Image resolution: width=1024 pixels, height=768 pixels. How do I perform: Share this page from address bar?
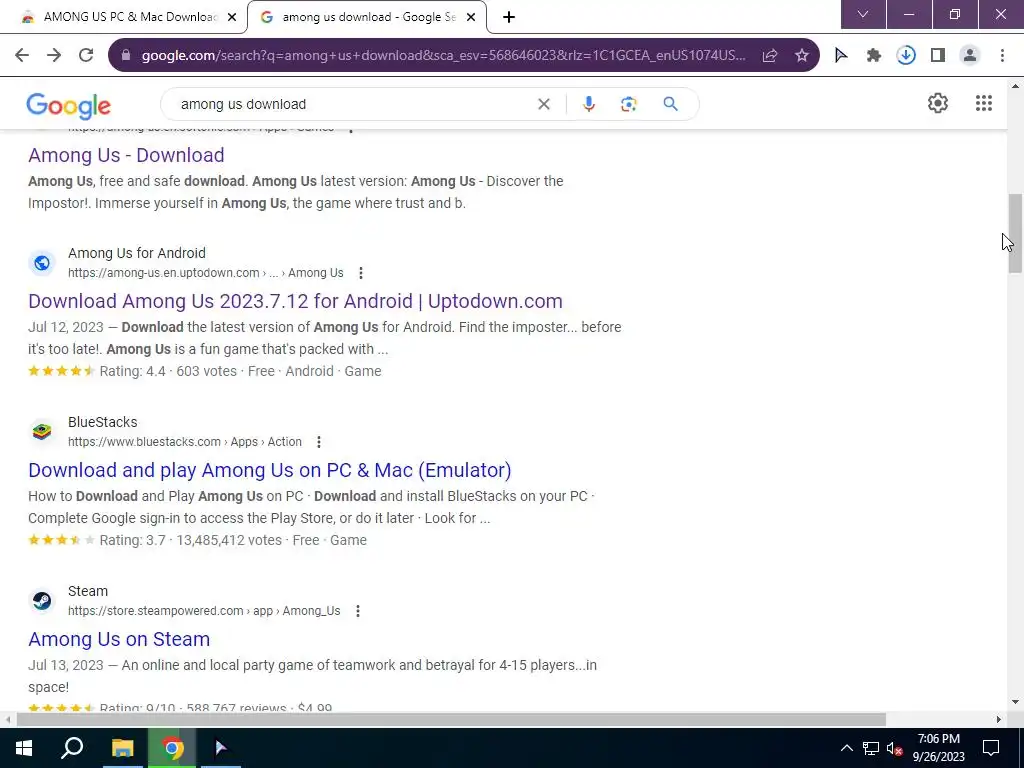[x=770, y=56]
